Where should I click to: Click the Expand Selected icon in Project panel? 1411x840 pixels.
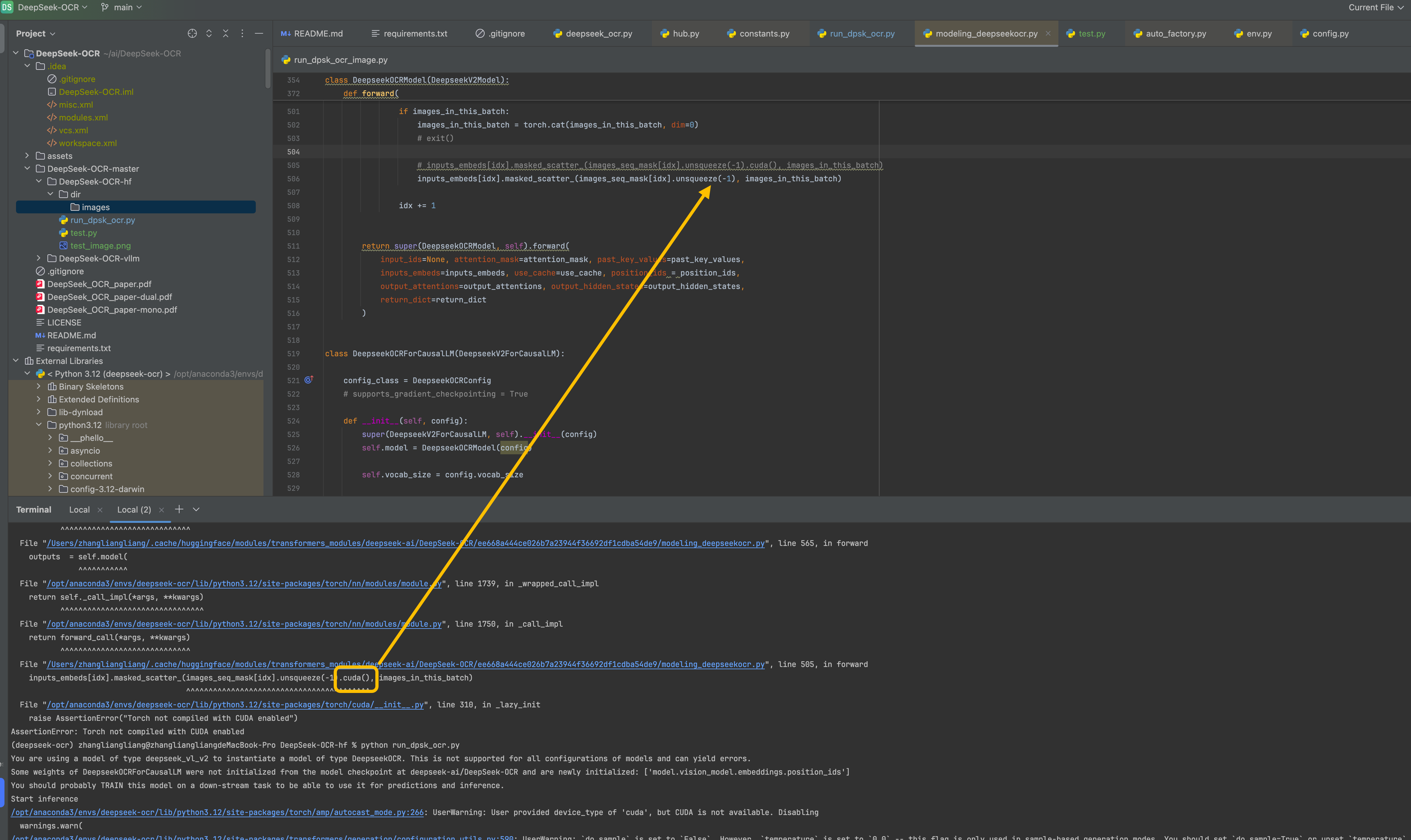[209, 33]
